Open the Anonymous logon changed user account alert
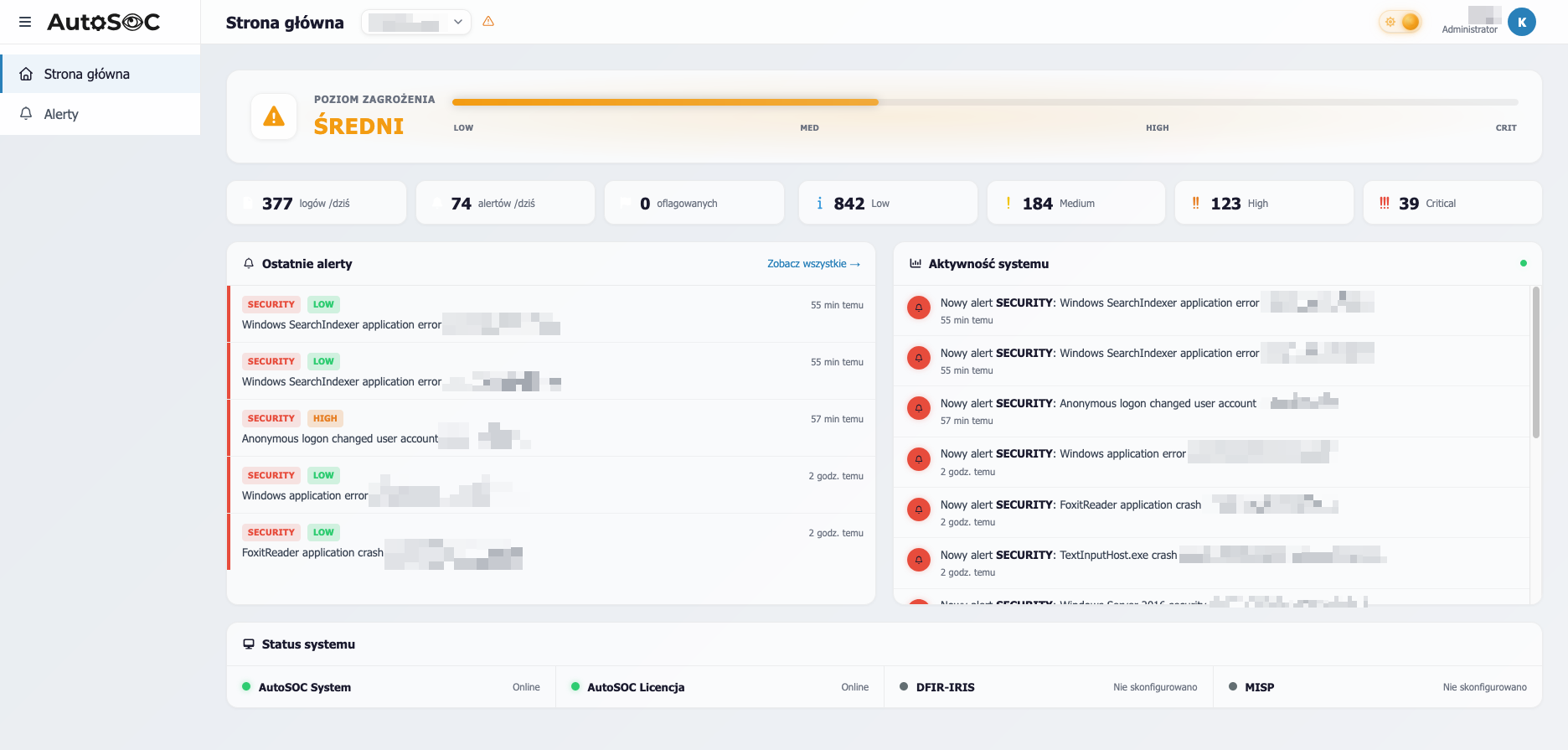The image size is (1568, 750). click(551, 428)
